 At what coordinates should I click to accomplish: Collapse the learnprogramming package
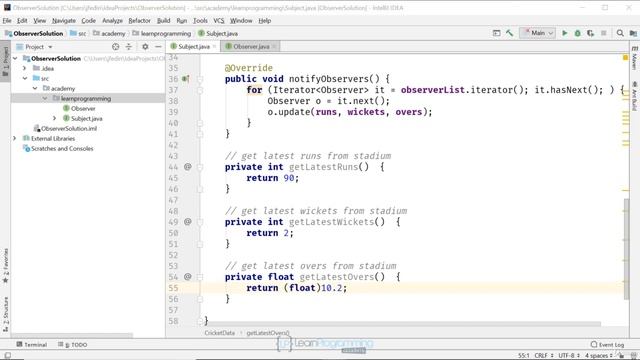44,98
